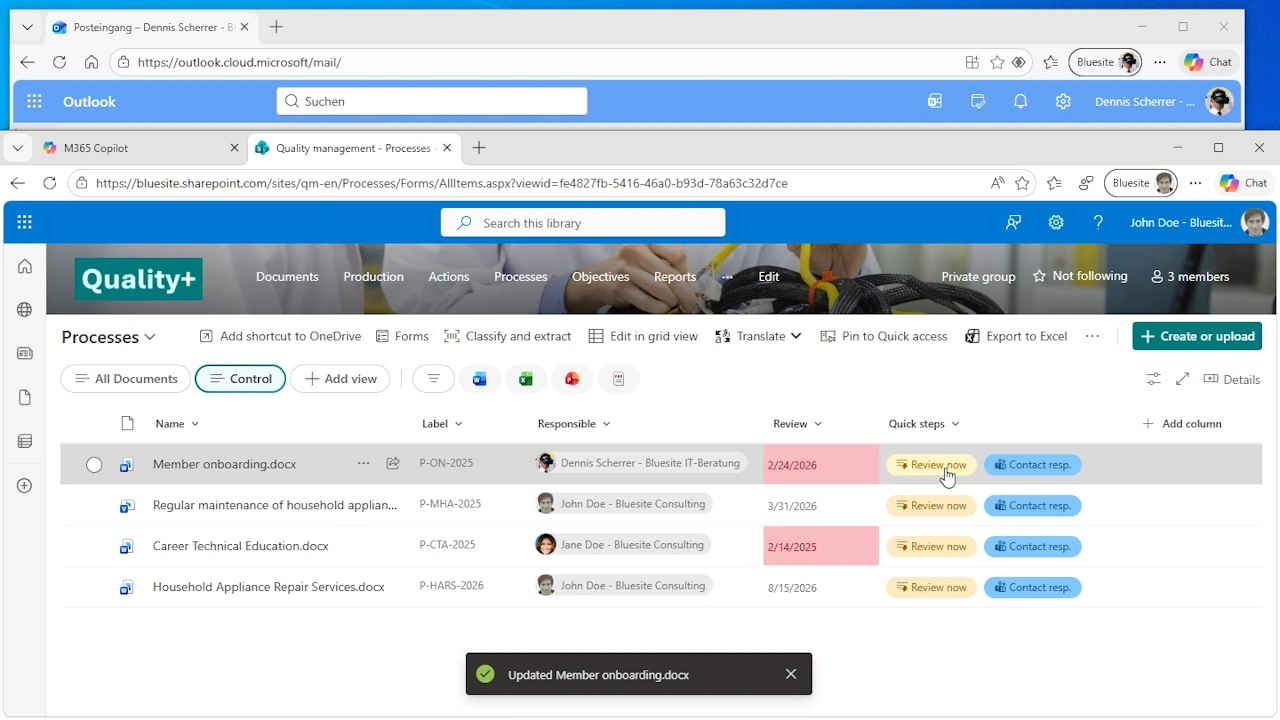Filter library by PDF files icon
Viewport: 1280px width, 720px height.
[619, 379]
